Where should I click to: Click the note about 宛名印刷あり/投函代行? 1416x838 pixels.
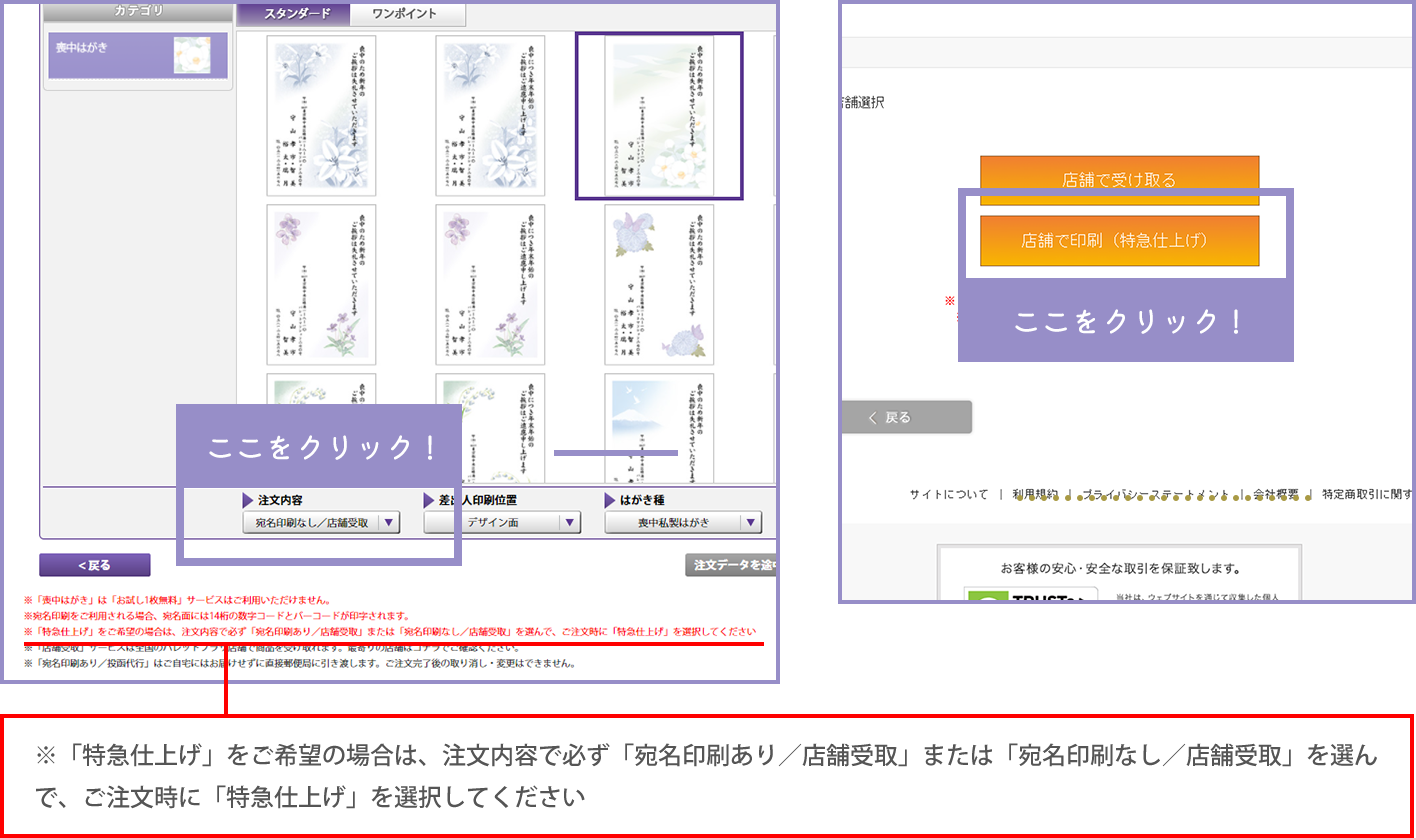click(299, 664)
